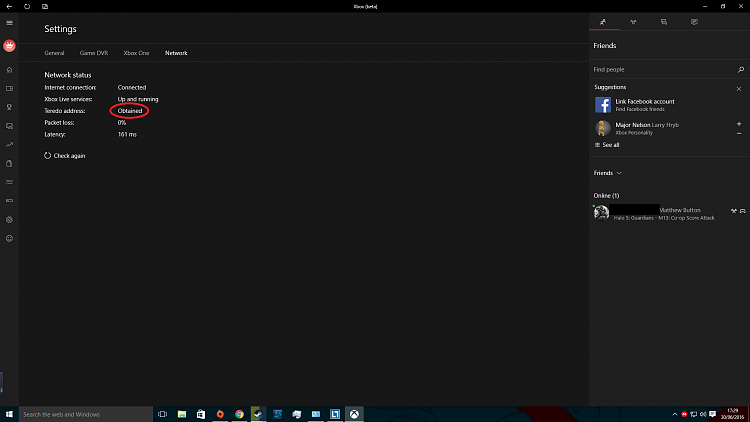Dismiss the Suggestions section with X
The height and width of the screenshot is (422, 750).
click(739, 89)
